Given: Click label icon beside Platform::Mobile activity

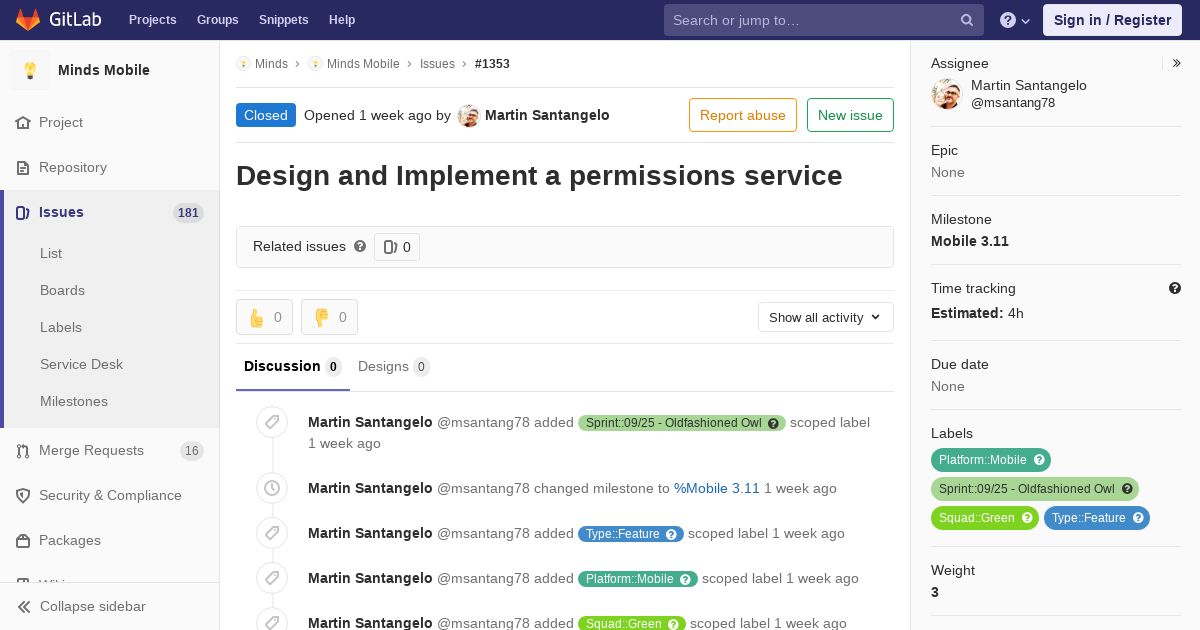Looking at the screenshot, I should coord(272,578).
